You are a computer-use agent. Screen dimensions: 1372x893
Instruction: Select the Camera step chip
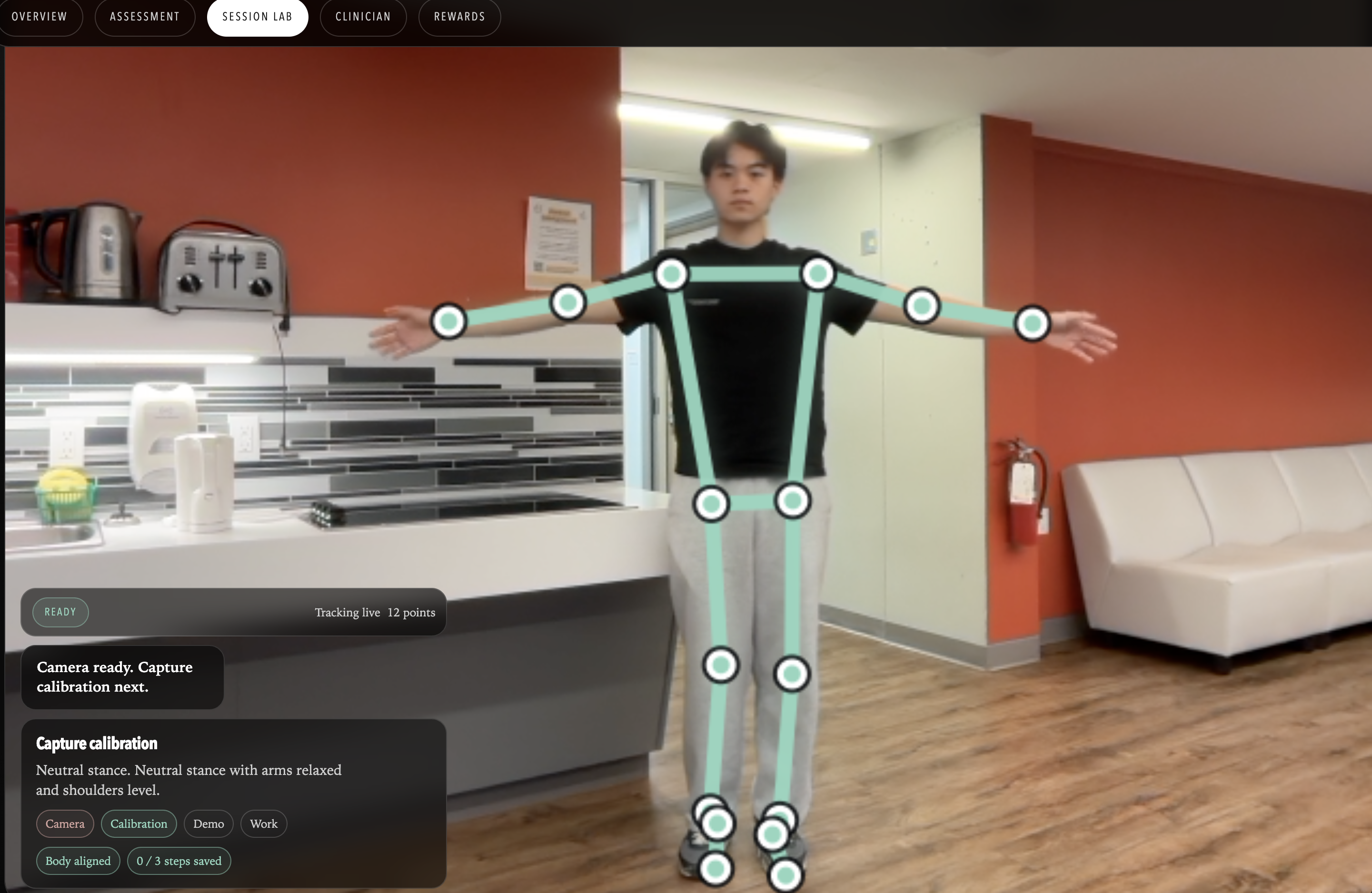65,823
